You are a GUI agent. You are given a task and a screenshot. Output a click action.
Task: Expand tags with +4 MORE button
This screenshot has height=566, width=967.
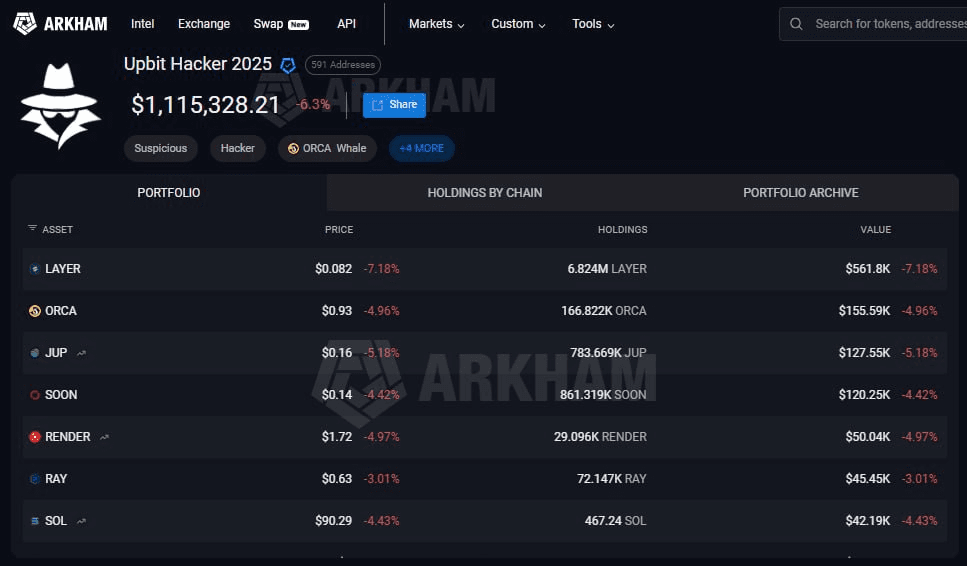click(421, 148)
